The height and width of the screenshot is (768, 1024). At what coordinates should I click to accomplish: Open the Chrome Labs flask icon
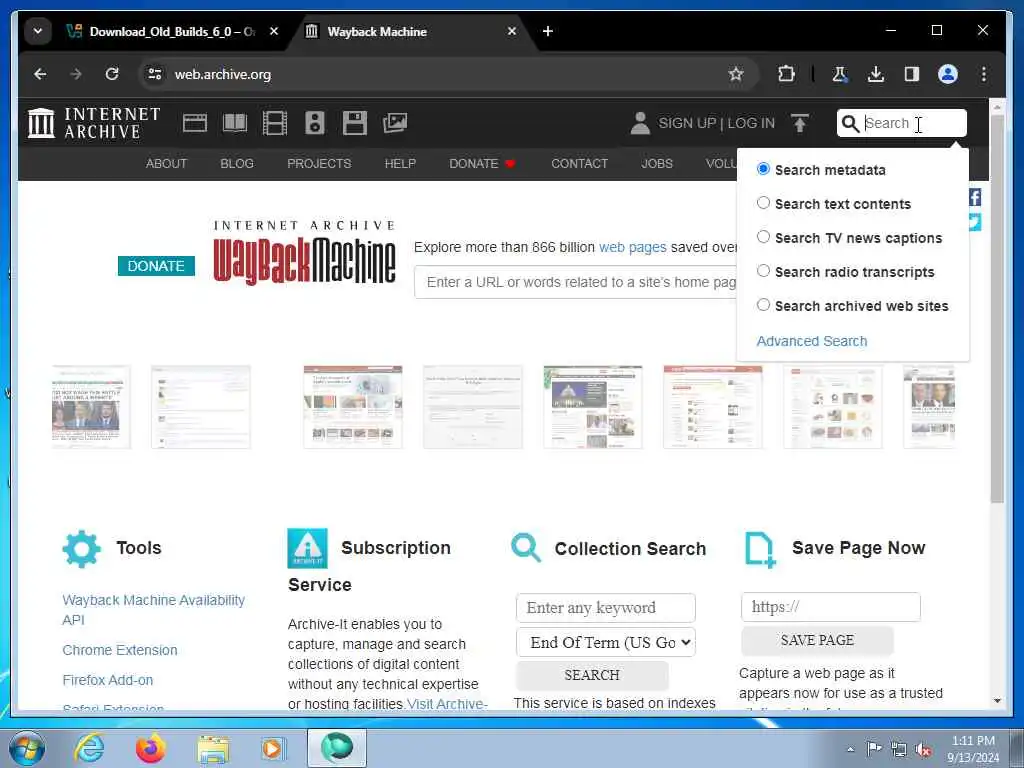click(x=839, y=74)
